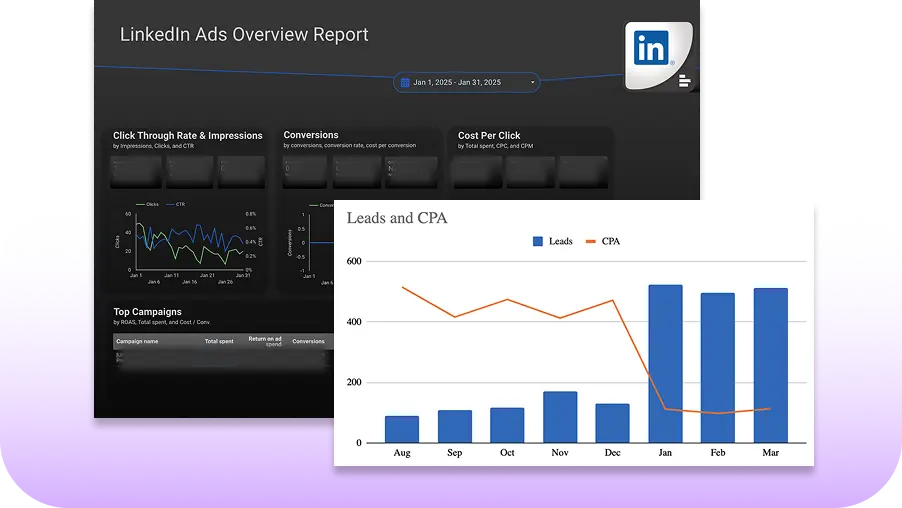Image resolution: width=902 pixels, height=508 pixels.
Task: Click the Feb bar in Leads chart
Action: (718, 368)
